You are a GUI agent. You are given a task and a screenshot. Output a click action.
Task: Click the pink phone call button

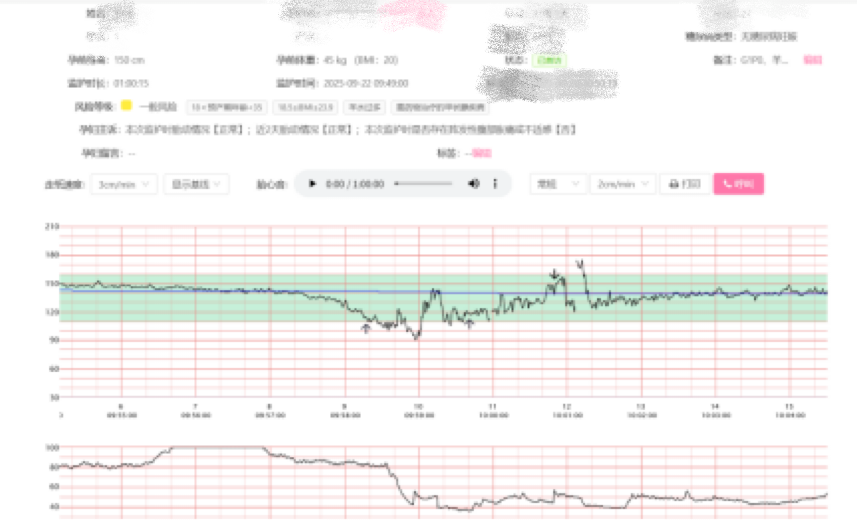pyautogui.click(x=738, y=184)
